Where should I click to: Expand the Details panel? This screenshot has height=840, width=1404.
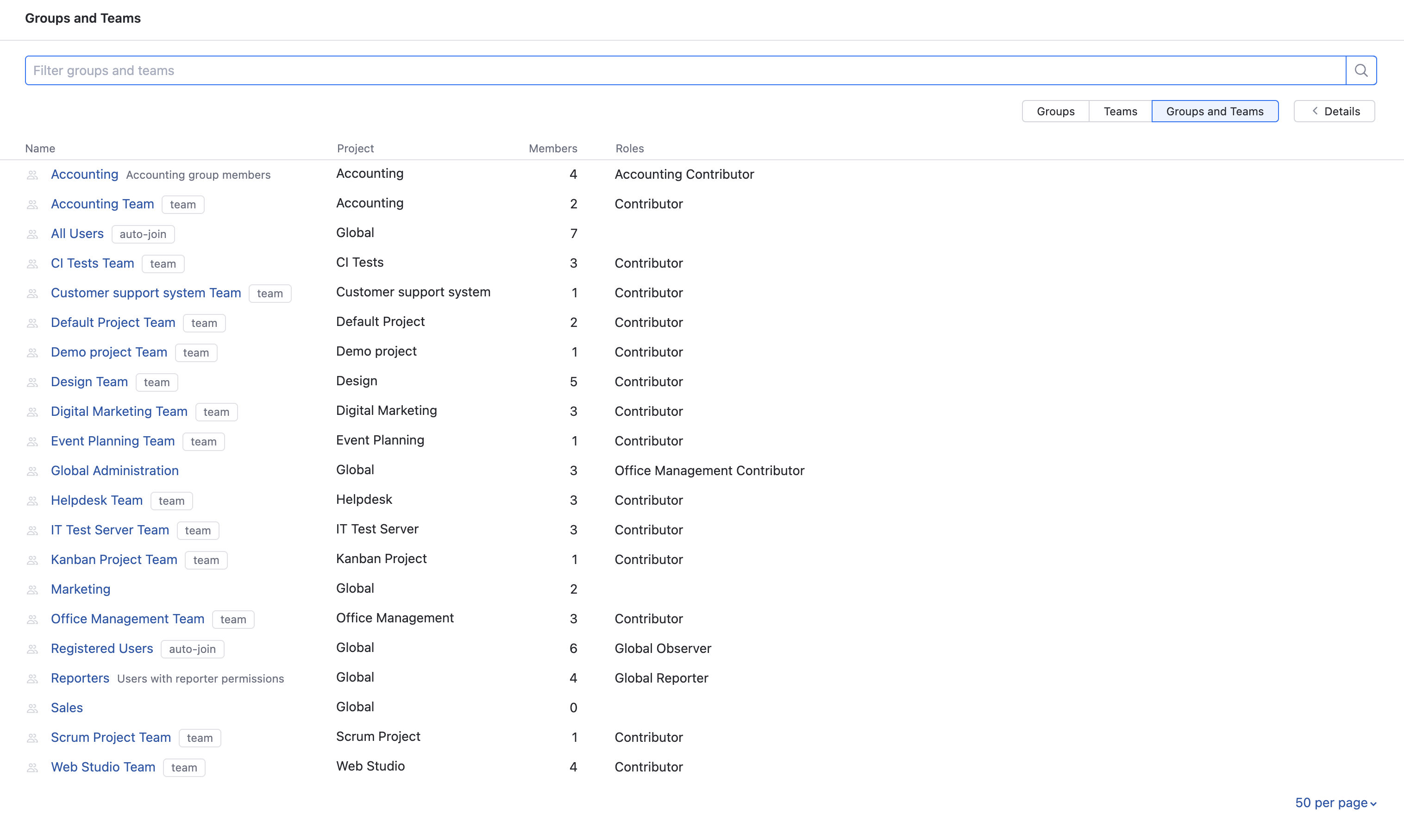tap(1334, 111)
